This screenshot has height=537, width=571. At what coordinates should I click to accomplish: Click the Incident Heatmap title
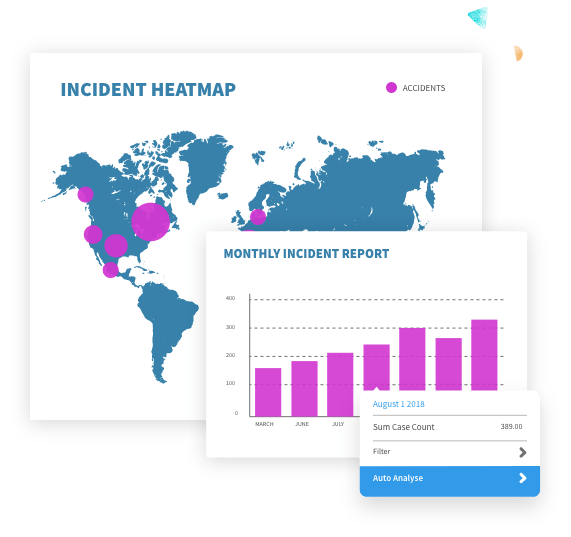(148, 90)
